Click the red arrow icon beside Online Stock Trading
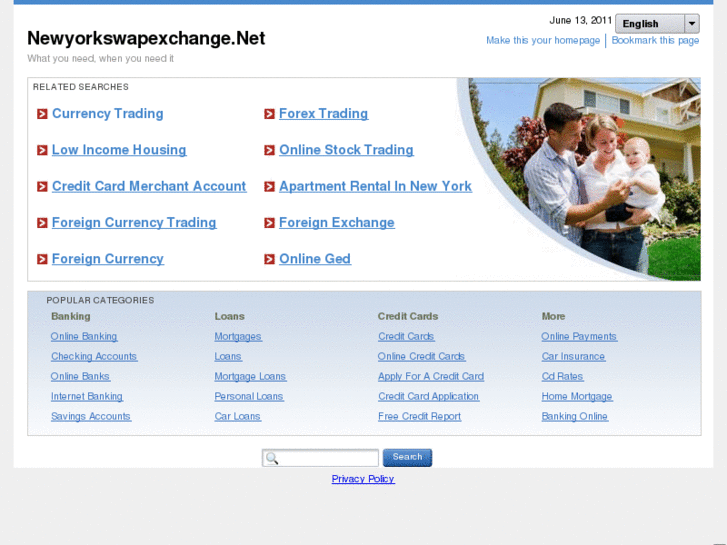Screen dimensions: 727x545 (269, 150)
